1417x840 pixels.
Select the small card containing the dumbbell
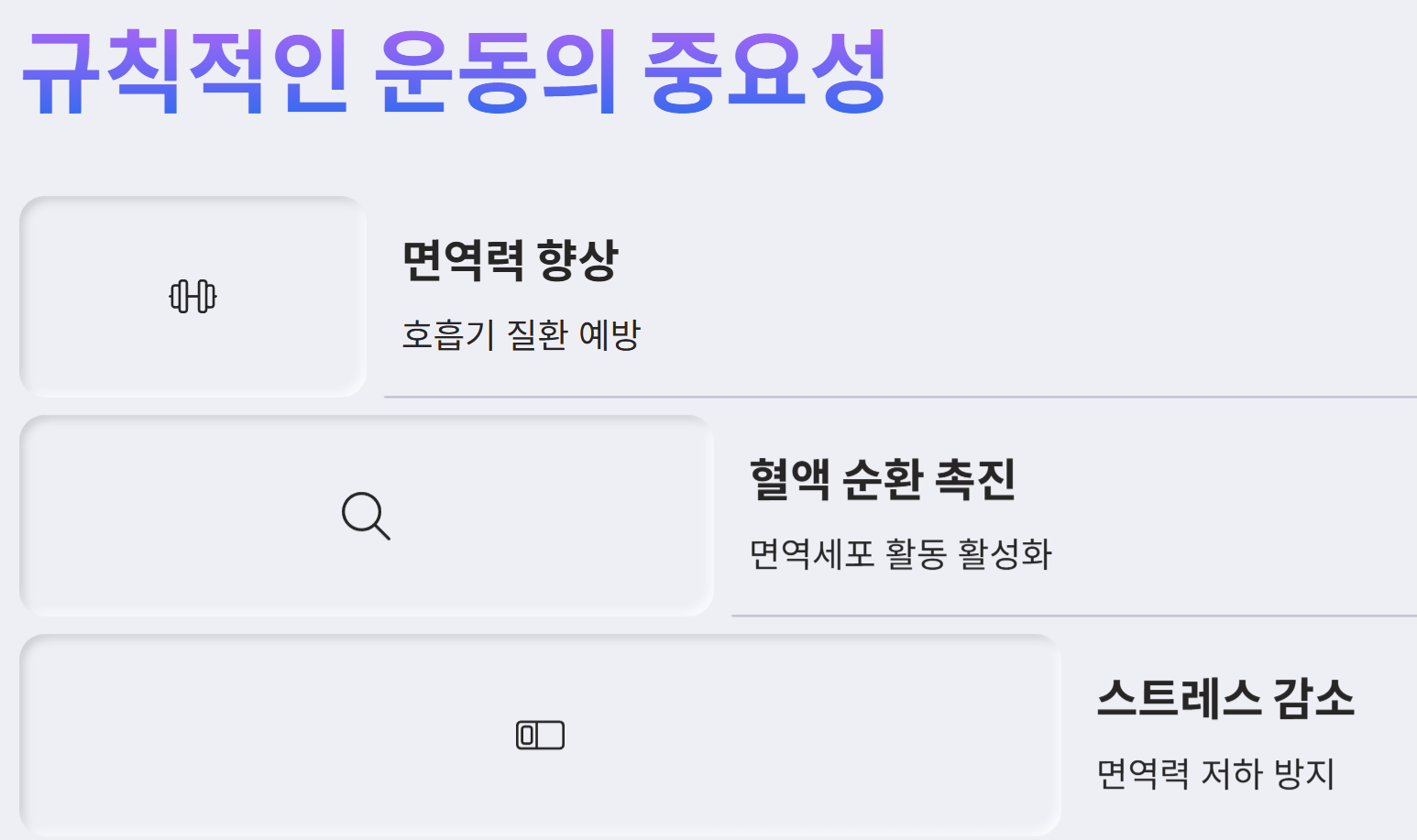(192, 297)
